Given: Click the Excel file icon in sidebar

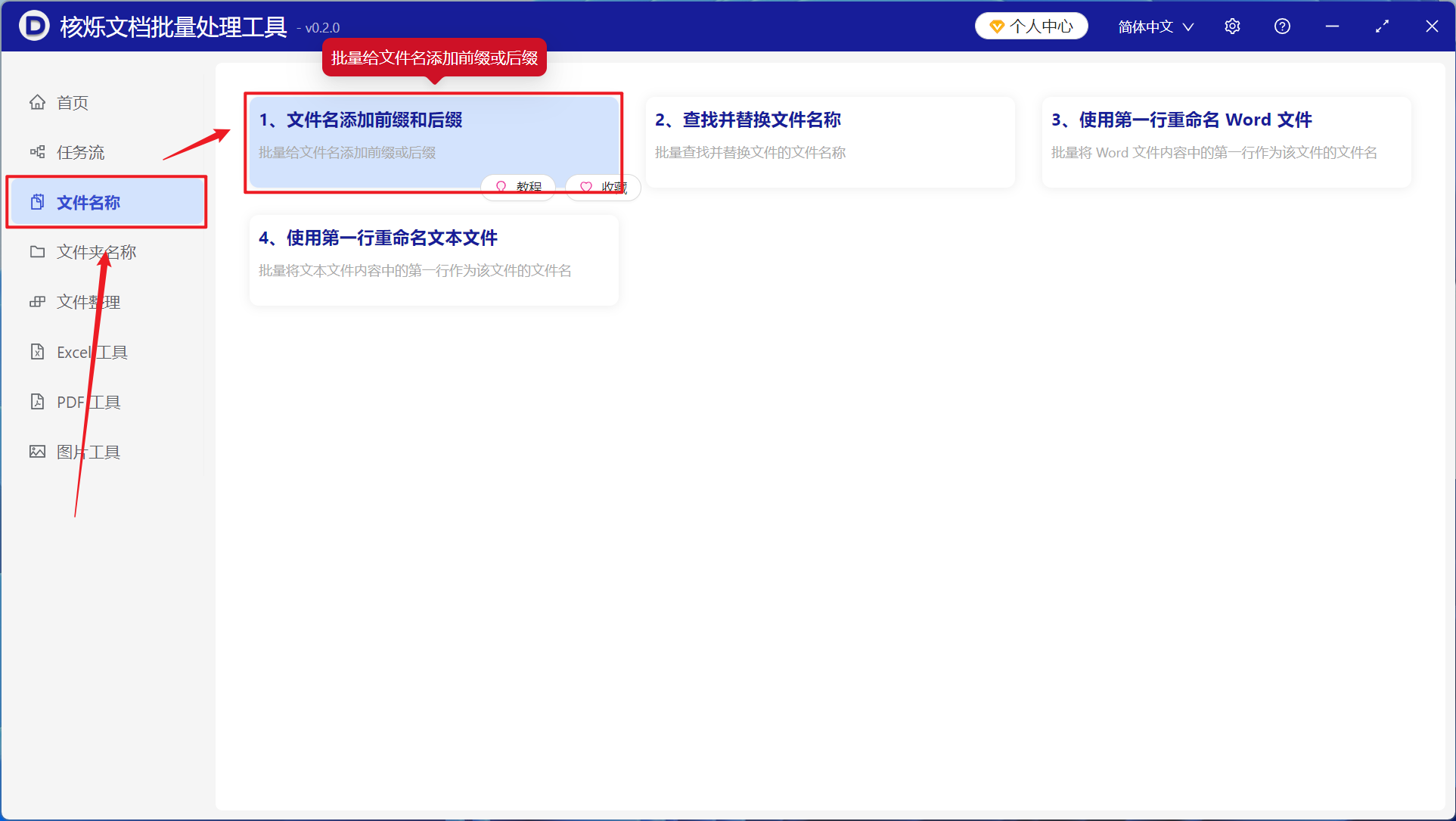Looking at the screenshot, I should click(x=37, y=352).
